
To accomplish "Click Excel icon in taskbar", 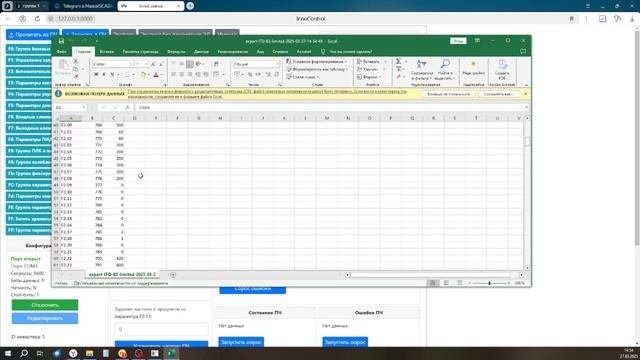I will (171, 353).
